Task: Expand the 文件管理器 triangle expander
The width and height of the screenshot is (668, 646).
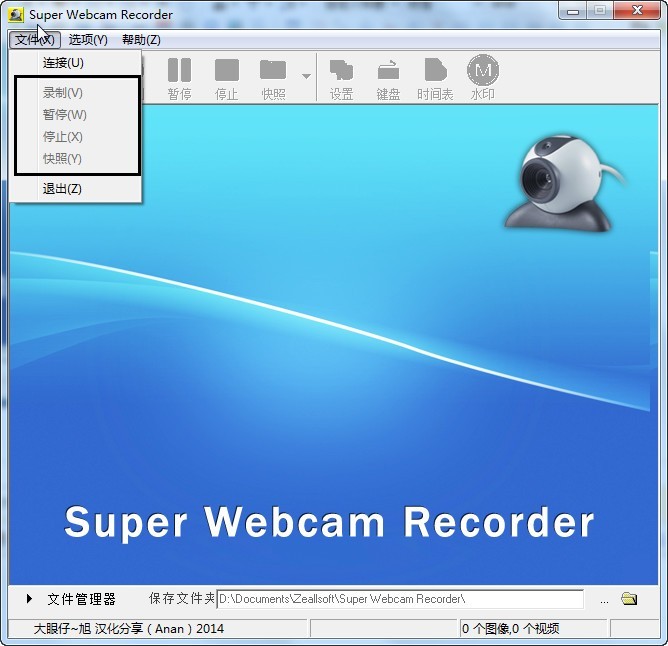Action: tap(29, 599)
